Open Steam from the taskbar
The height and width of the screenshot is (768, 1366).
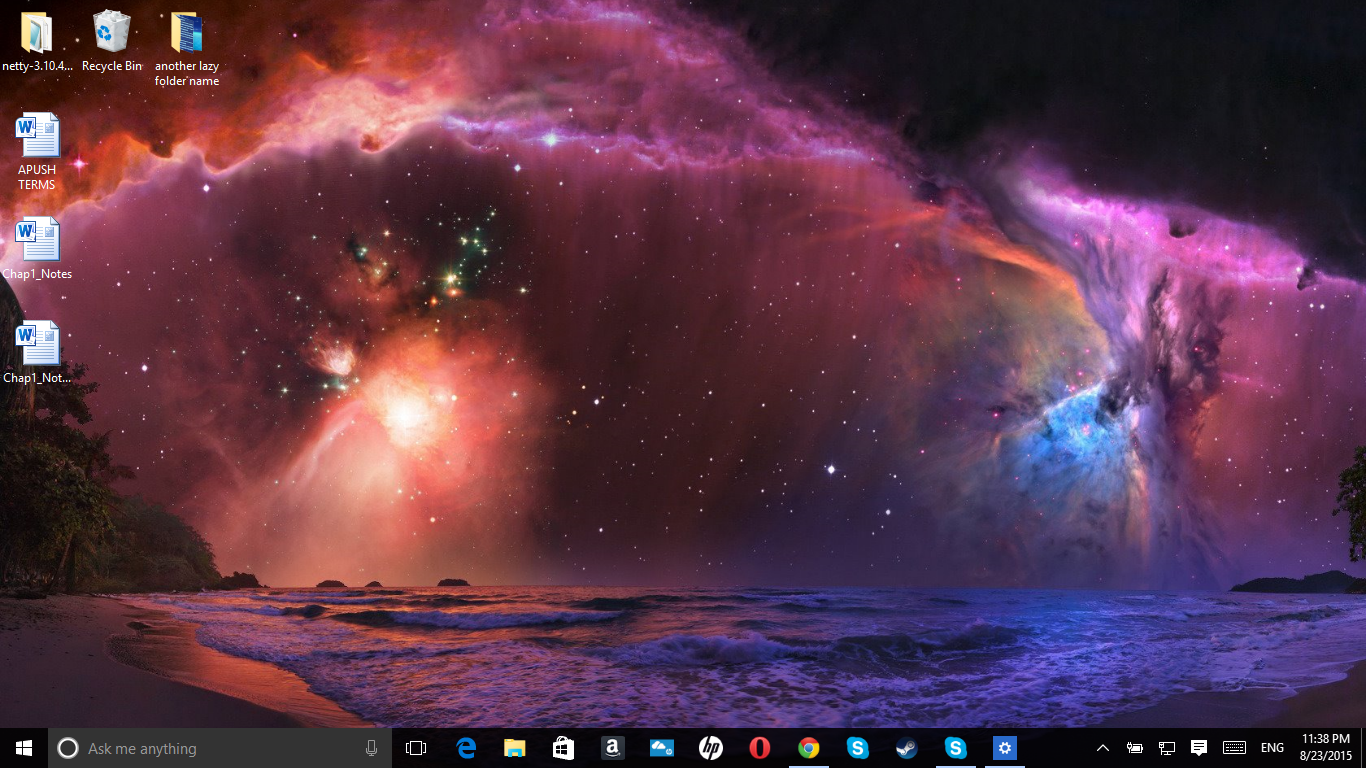907,748
